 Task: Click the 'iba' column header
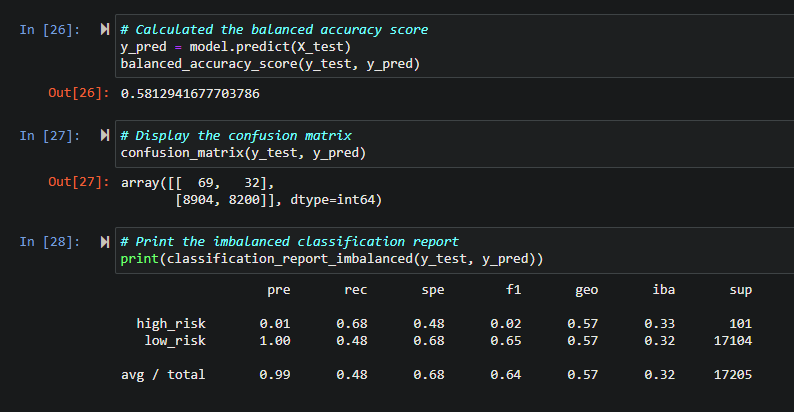coord(664,290)
